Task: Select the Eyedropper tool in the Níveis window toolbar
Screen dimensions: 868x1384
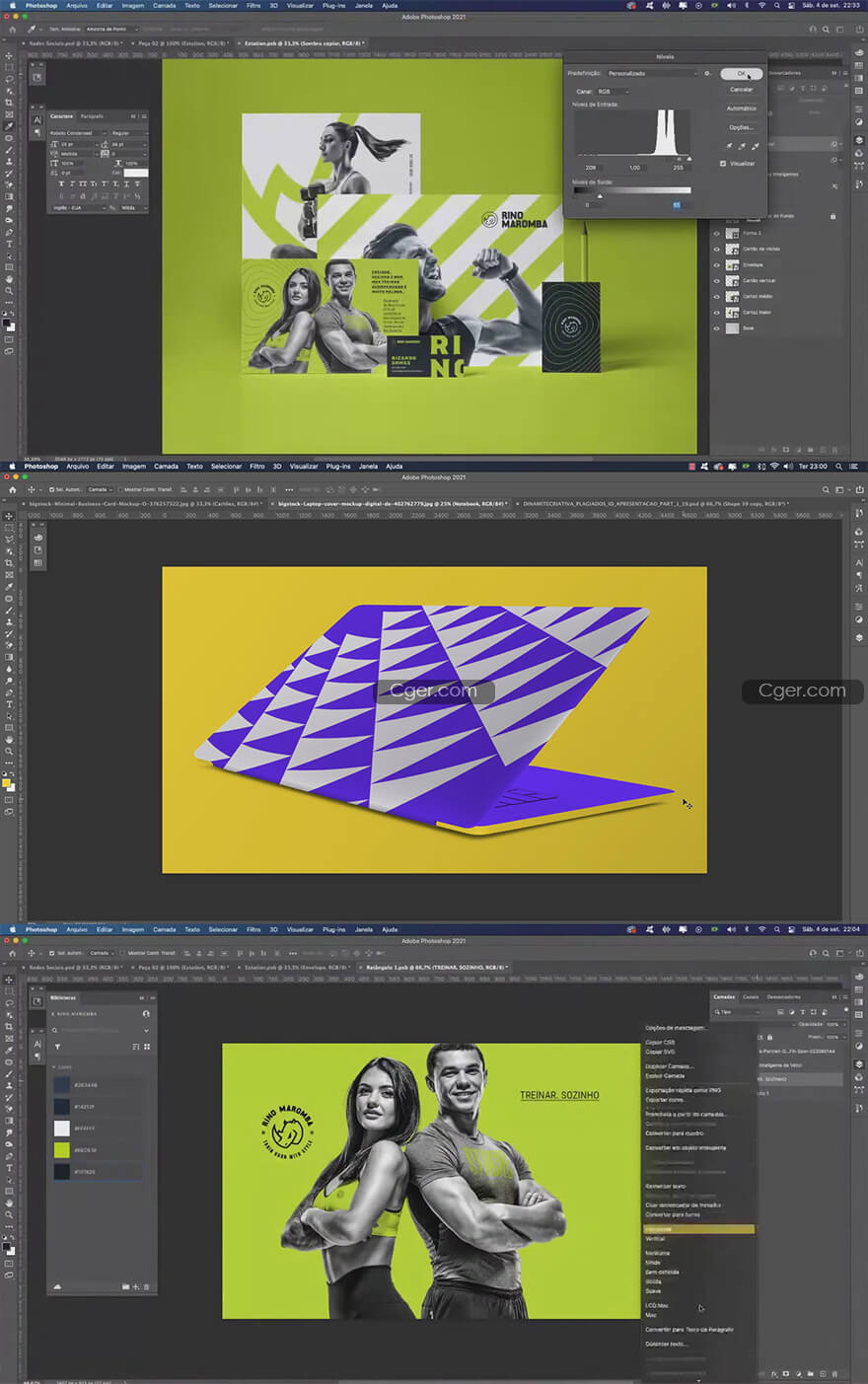Action: point(9,126)
